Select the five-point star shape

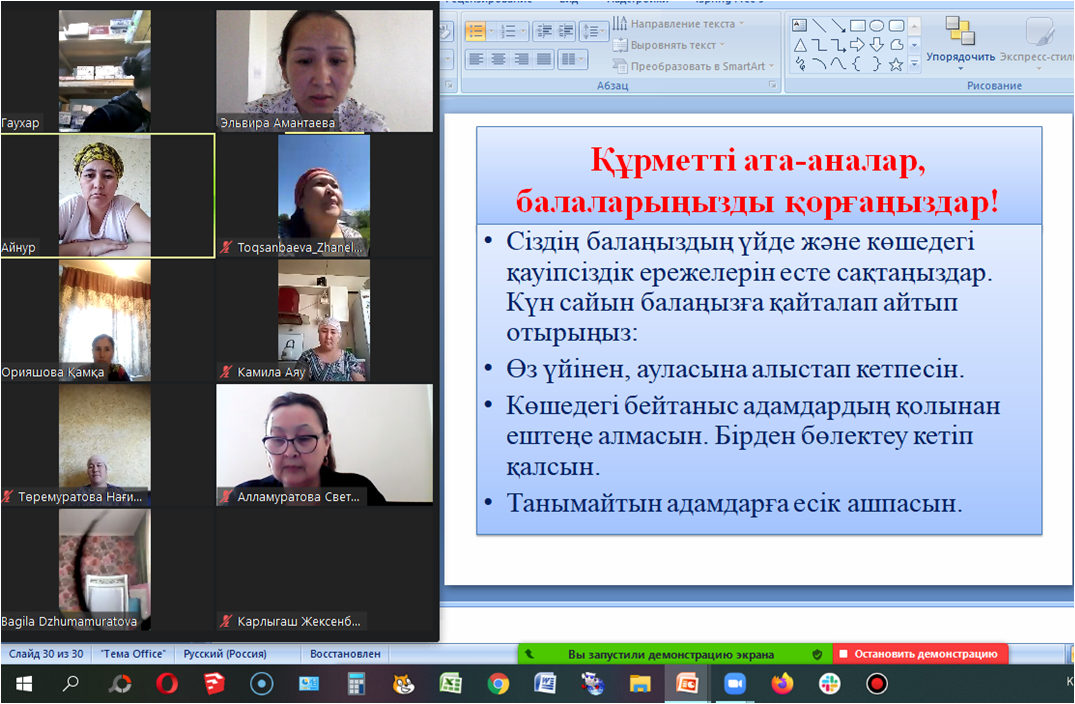point(896,64)
